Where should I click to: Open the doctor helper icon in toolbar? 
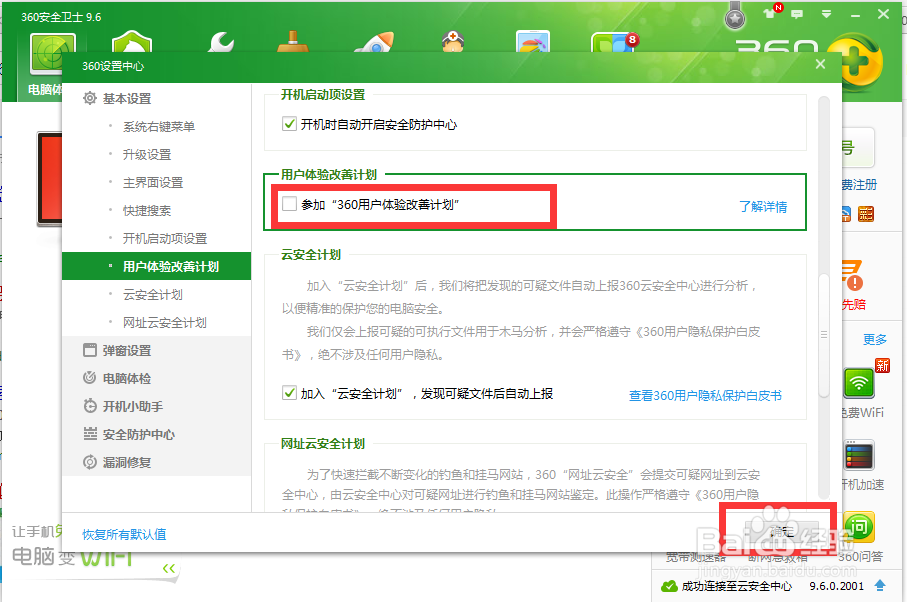coord(452,42)
